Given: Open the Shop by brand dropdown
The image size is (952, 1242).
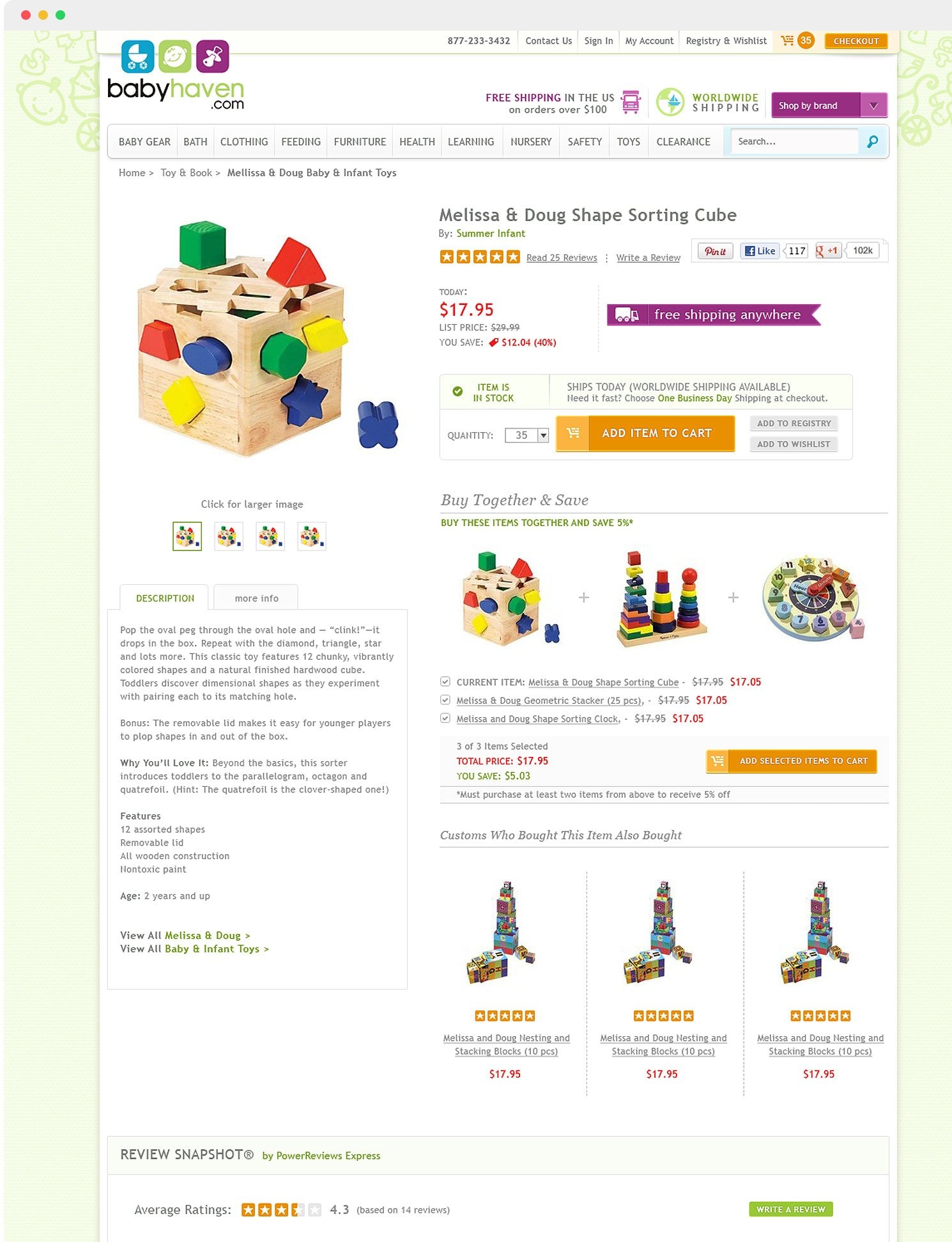Looking at the screenshot, I should click(829, 105).
